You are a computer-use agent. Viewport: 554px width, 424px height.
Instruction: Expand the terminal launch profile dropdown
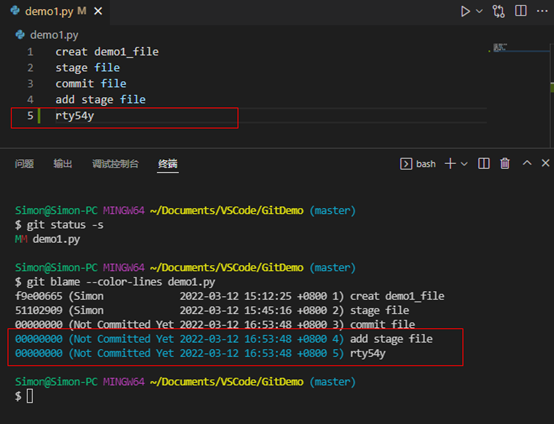click(464, 164)
